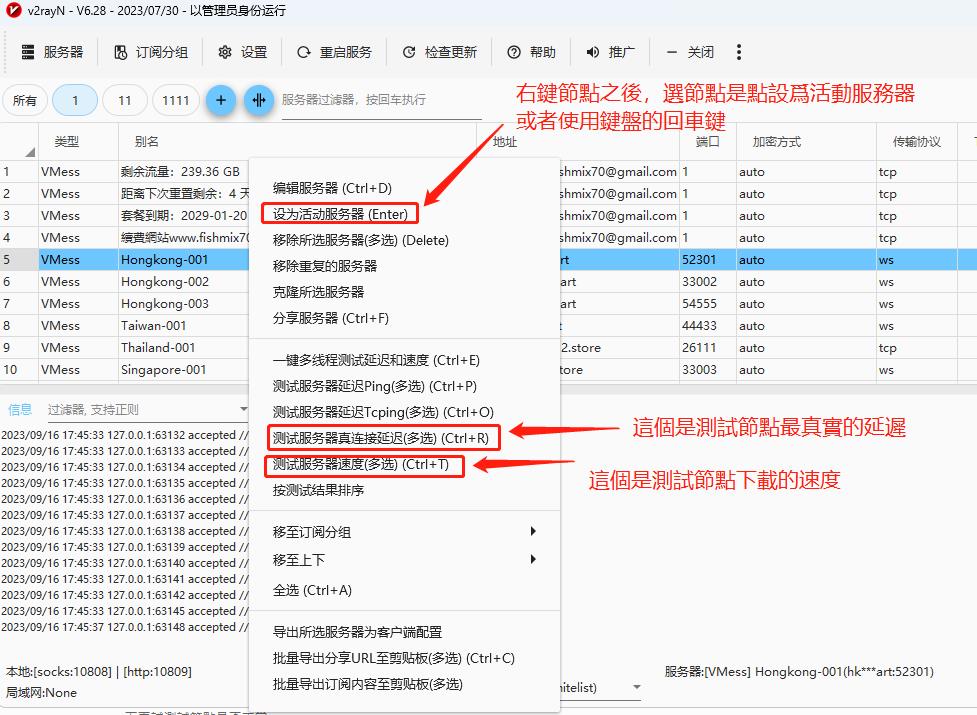Sort by the 端口 column header
977x715 pixels.
tap(708, 142)
